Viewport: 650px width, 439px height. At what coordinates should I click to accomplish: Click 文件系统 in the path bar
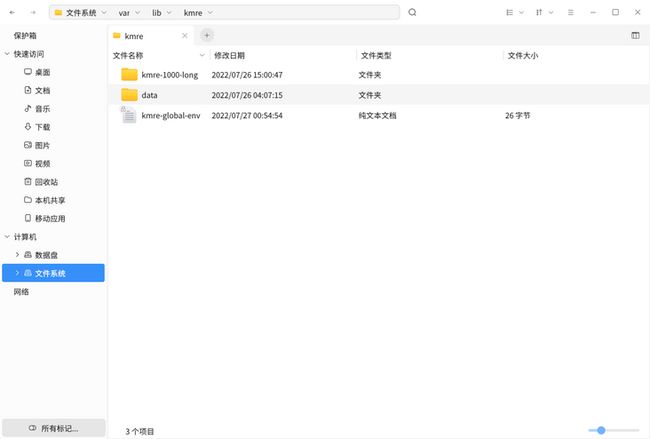(81, 13)
